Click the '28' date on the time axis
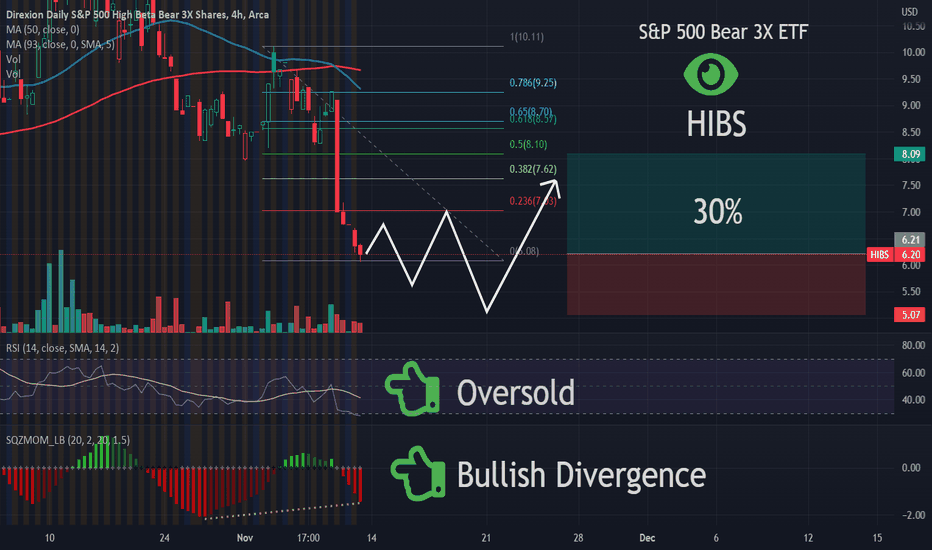This screenshot has width=932, height=550. click(578, 538)
